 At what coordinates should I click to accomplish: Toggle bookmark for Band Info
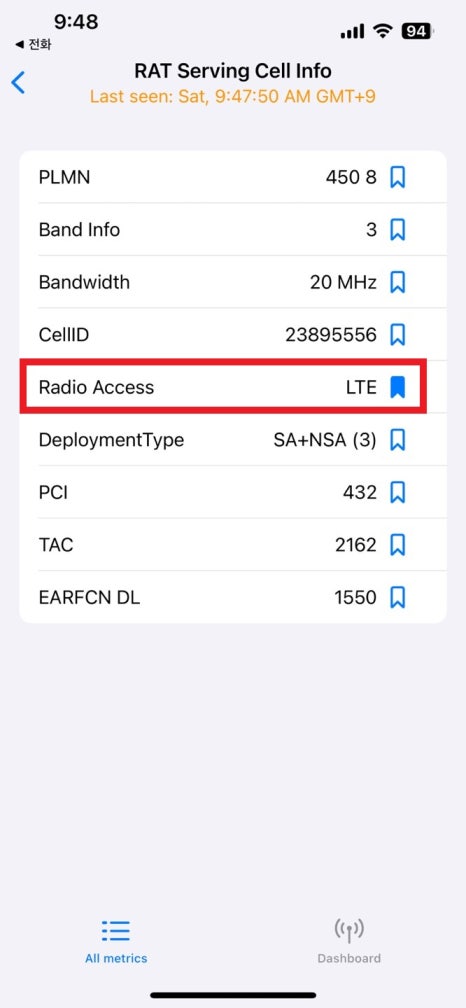coord(398,230)
